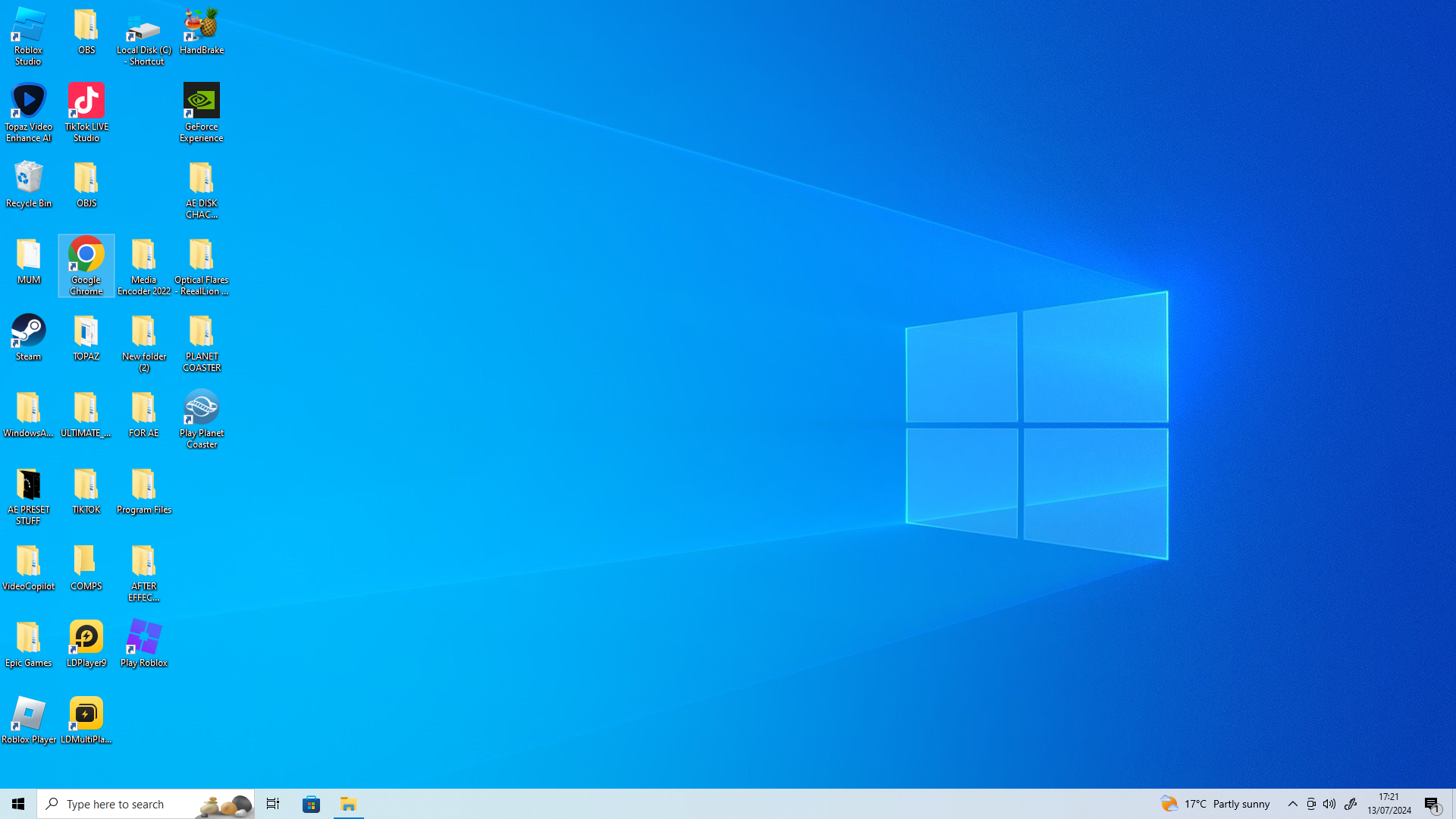Image resolution: width=1456 pixels, height=819 pixels.
Task: Open the Start menu
Action: pyautogui.click(x=18, y=804)
